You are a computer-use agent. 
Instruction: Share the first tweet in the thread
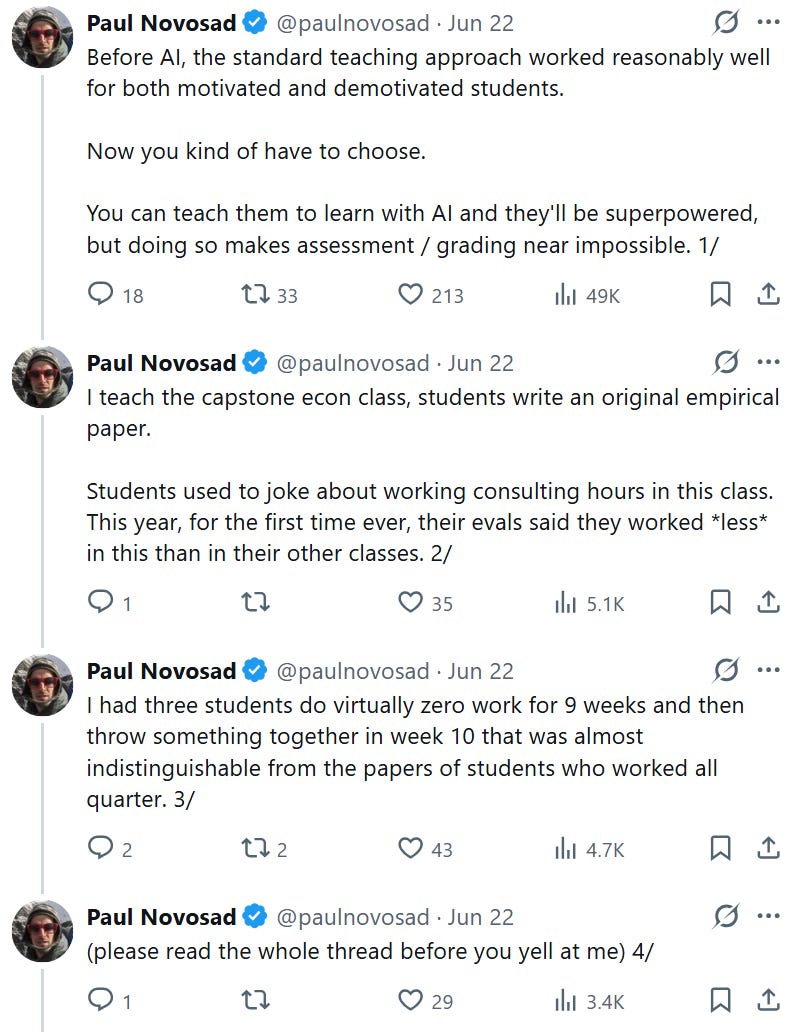(x=768, y=294)
